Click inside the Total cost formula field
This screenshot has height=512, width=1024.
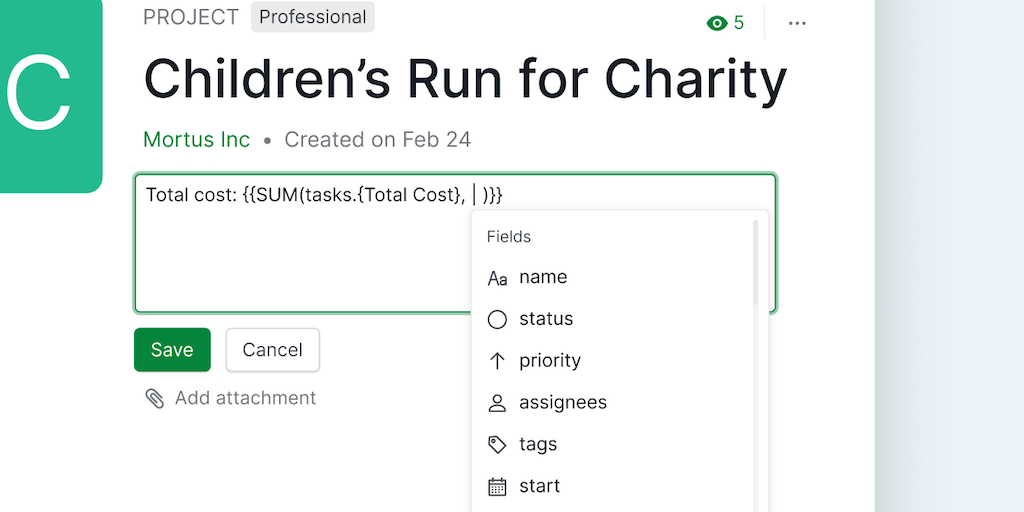click(300, 250)
